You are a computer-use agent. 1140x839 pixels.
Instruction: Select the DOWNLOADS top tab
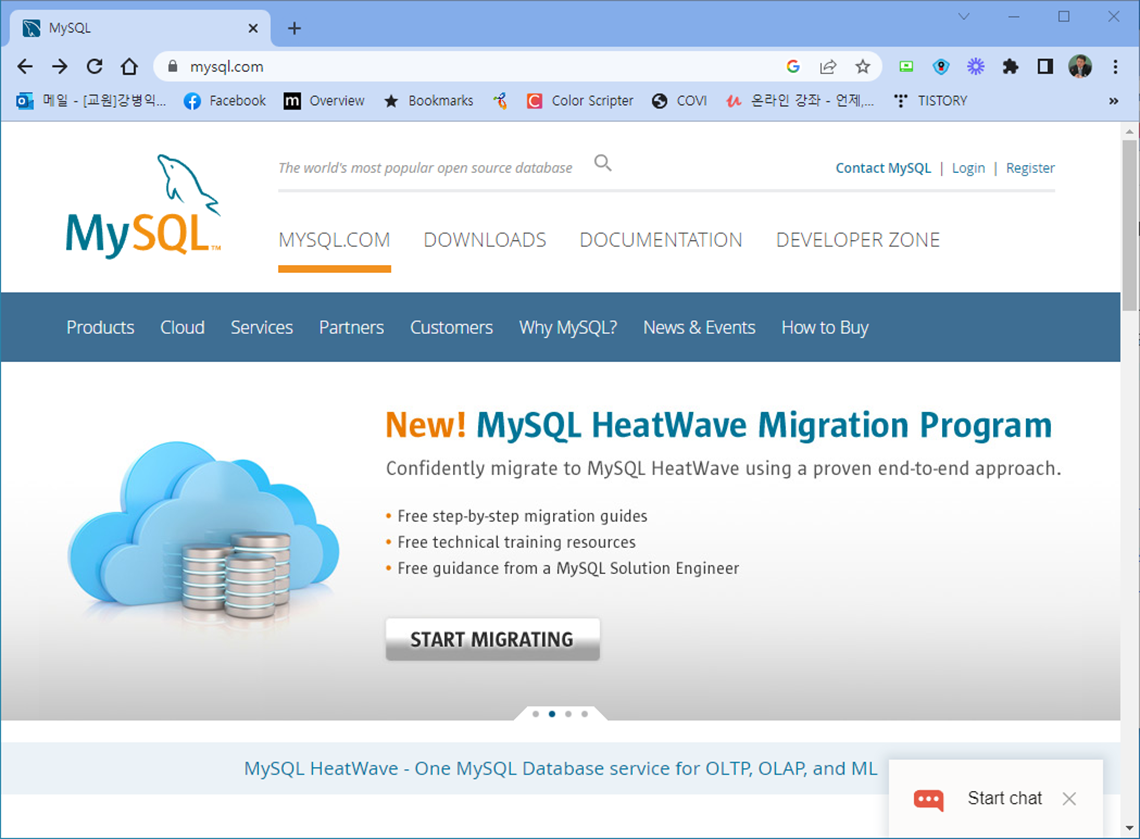(x=485, y=240)
